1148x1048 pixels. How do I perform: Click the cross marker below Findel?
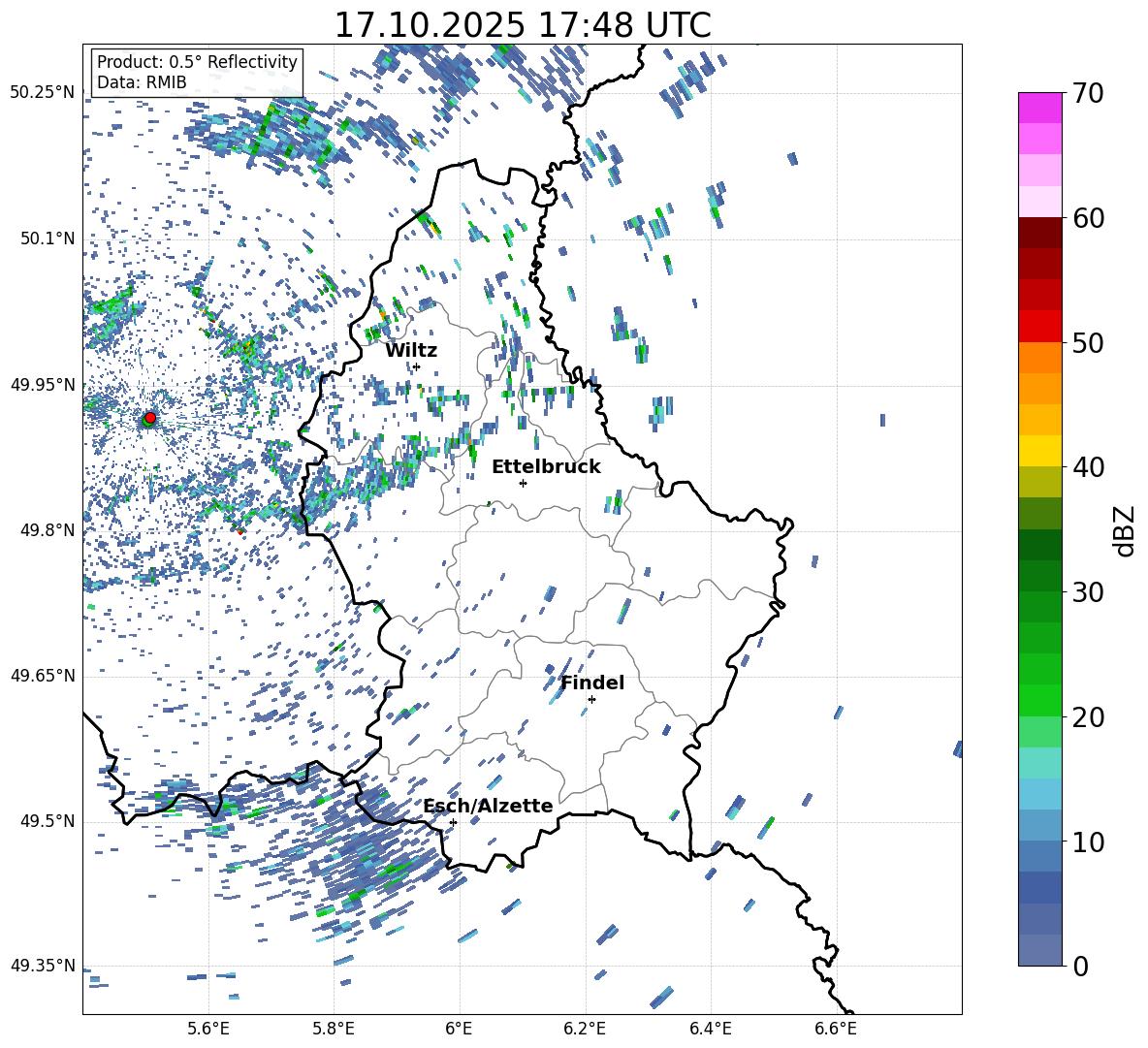[x=591, y=699]
